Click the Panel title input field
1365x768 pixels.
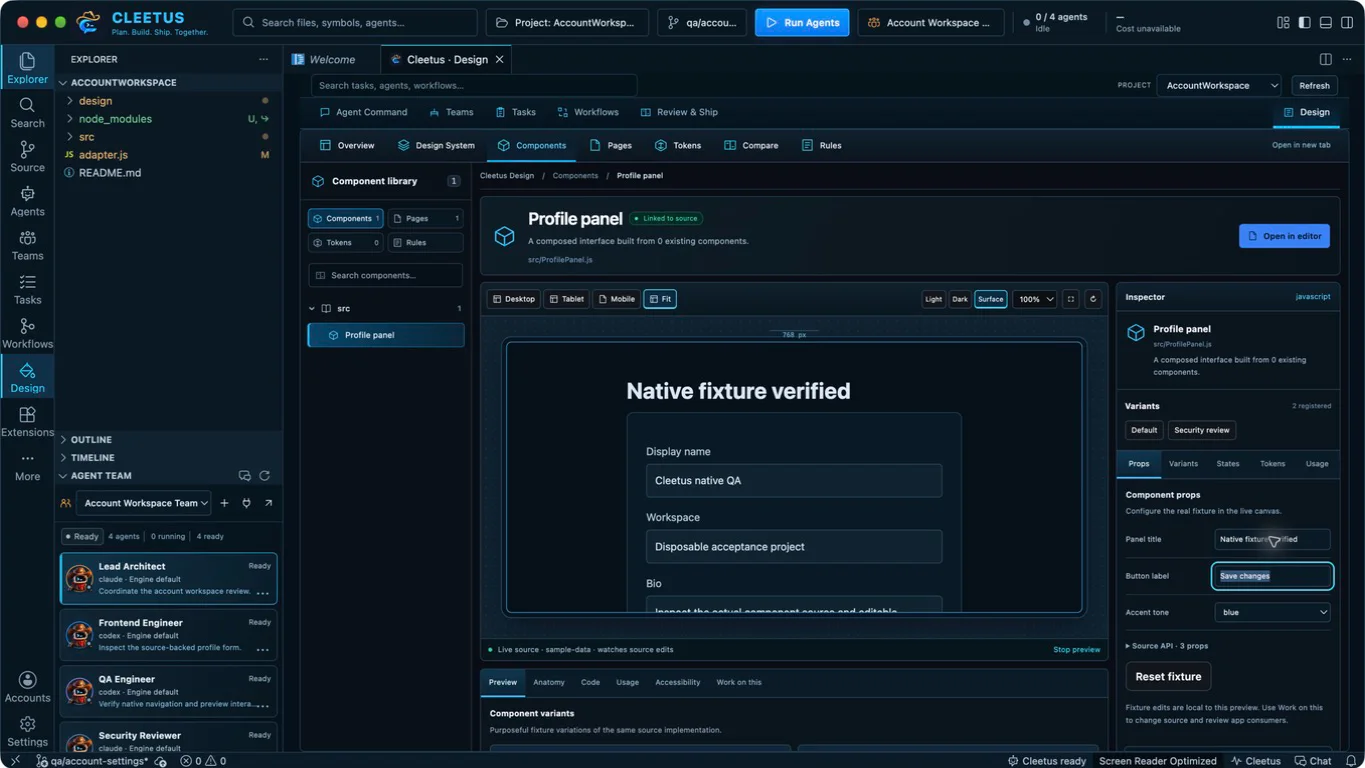click(1272, 539)
